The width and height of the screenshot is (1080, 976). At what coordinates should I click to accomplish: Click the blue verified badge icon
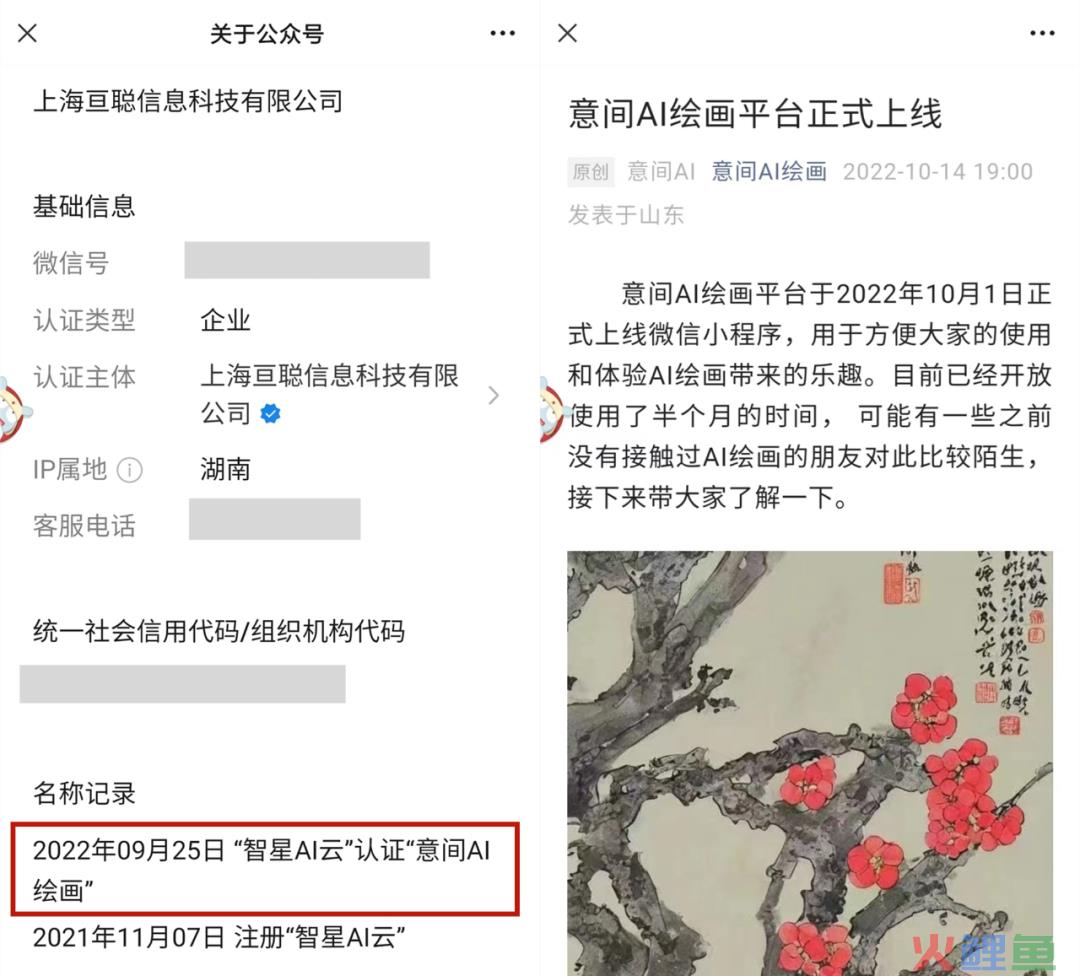(x=270, y=413)
